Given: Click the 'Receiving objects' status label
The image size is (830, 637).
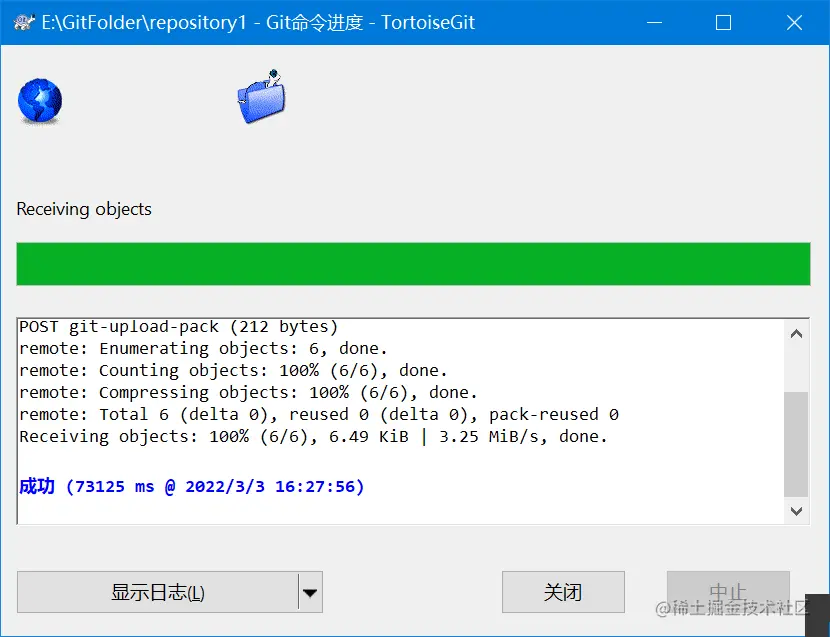Looking at the screenshot, I should tap(84, 209).
